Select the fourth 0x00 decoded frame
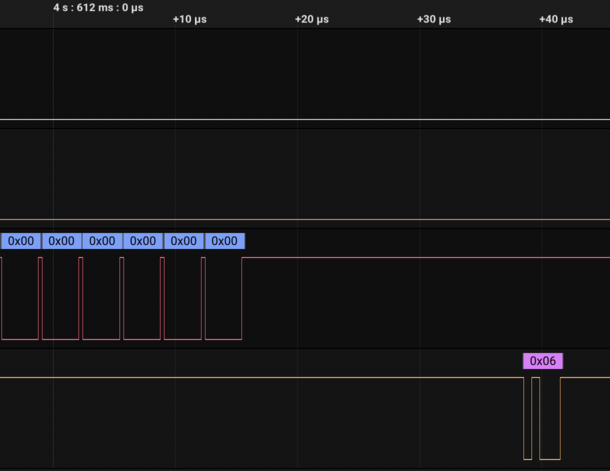Viewport: 610px width, 471px height. click(143, 241)
